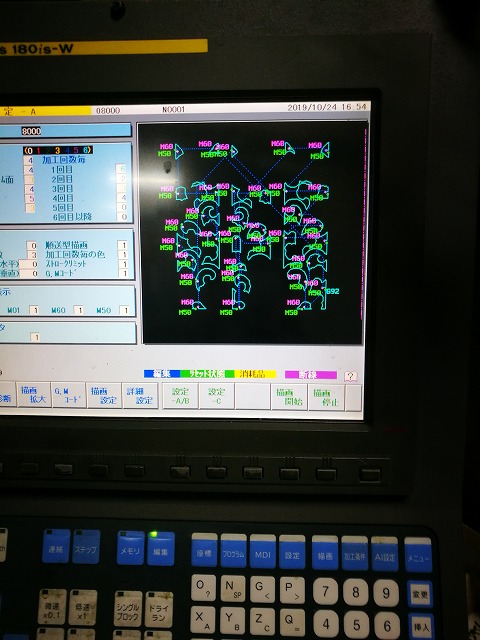Open the question mark help icon
The width and height of the screenshot is (480, 640).
click(350, 376)
